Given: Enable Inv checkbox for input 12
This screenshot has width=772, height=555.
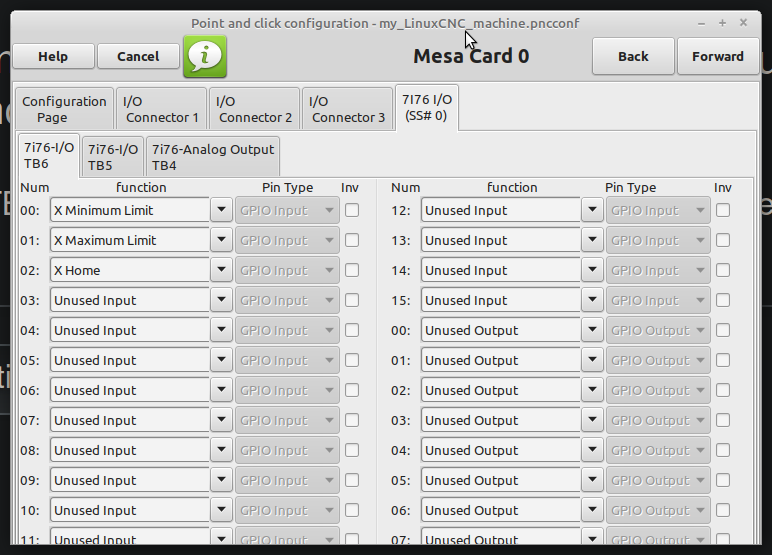Looking at the screenshot, I should (723, 210).
